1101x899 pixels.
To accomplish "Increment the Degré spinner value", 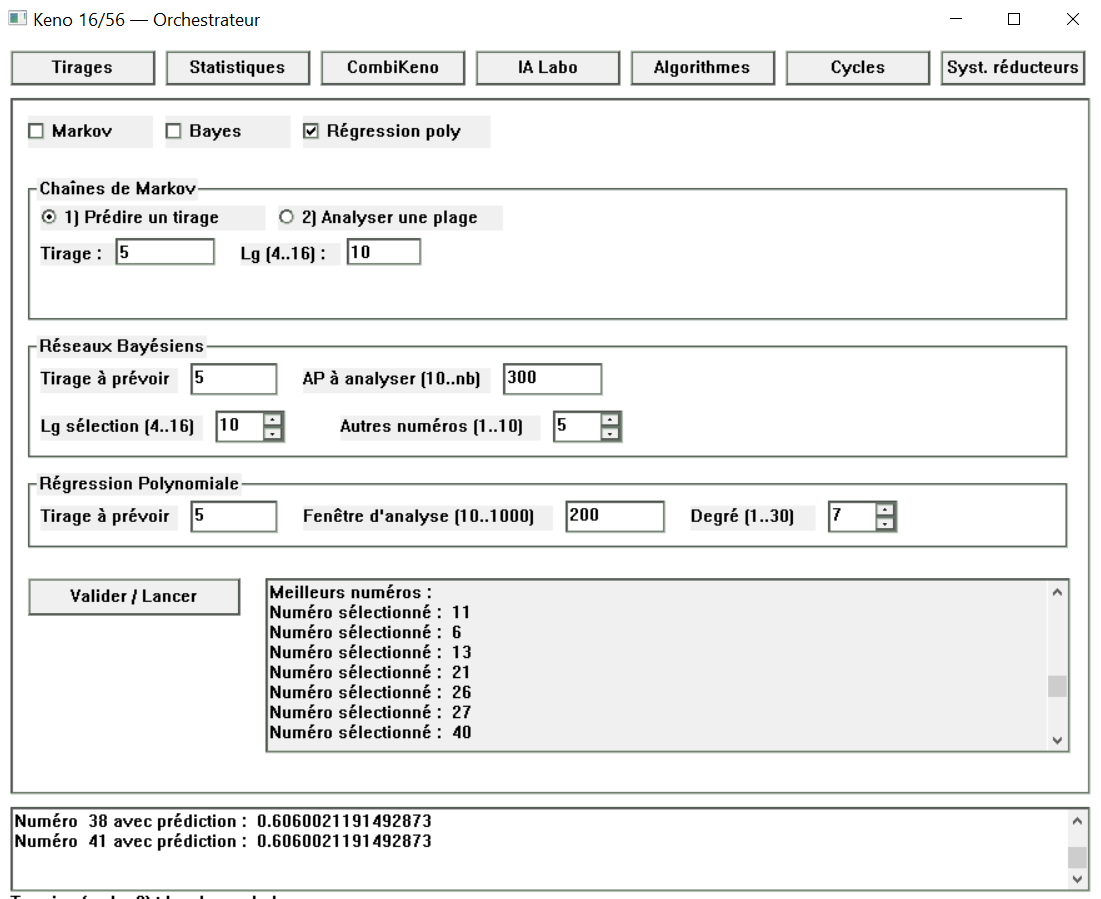I will [885, 511].
